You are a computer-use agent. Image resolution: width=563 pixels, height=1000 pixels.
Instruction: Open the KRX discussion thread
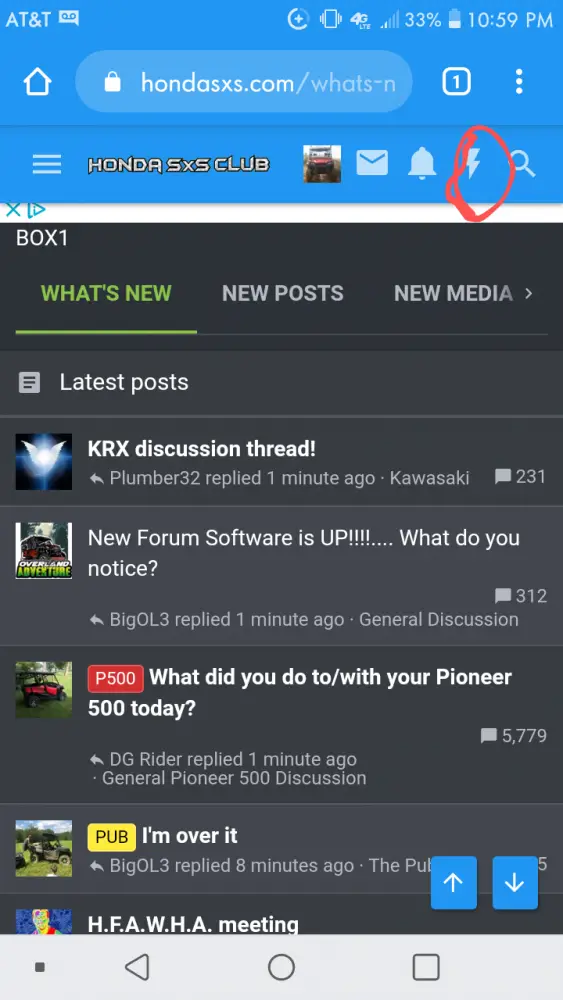(201, 448)
